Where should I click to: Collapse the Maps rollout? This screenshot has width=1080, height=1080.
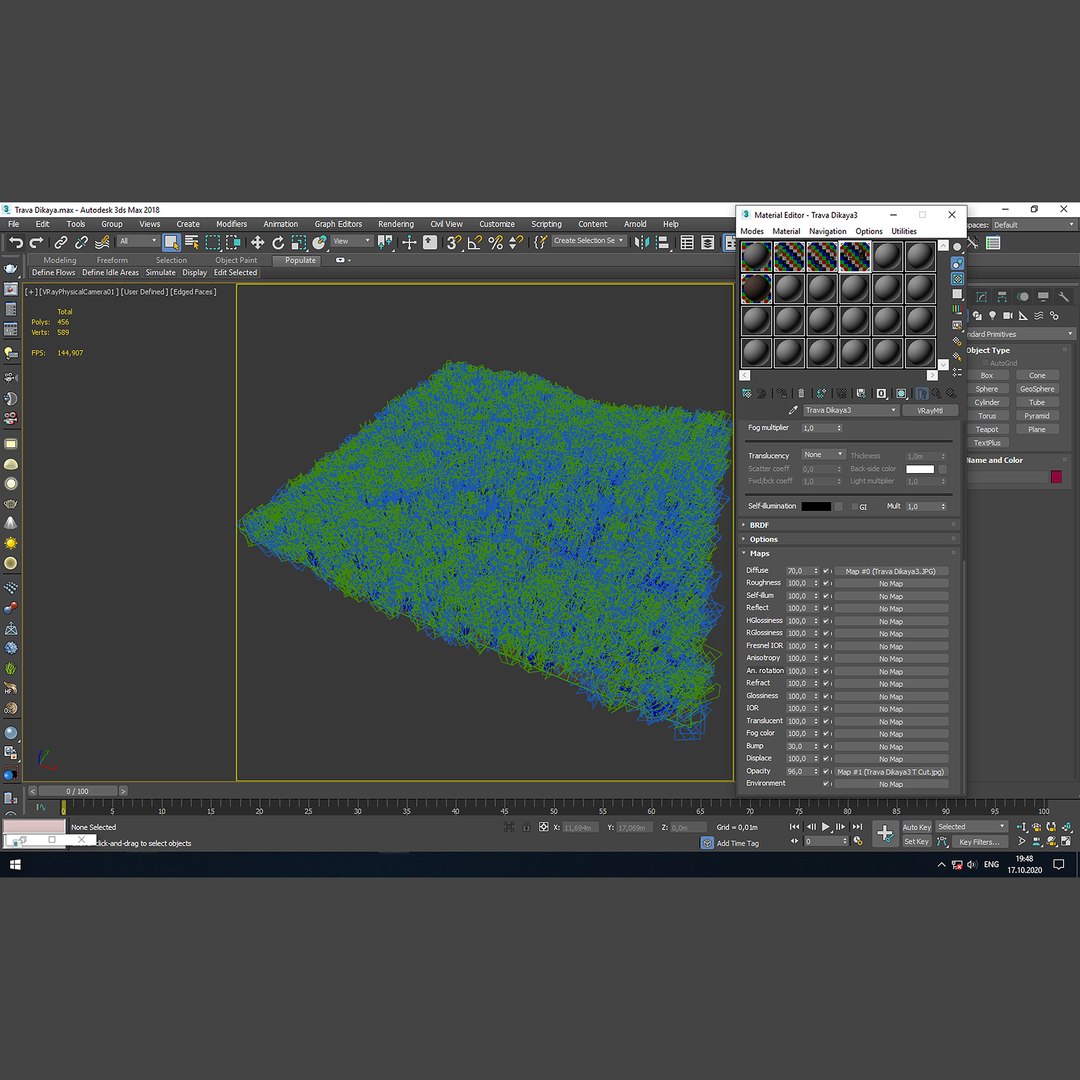[x=849, y=554]
